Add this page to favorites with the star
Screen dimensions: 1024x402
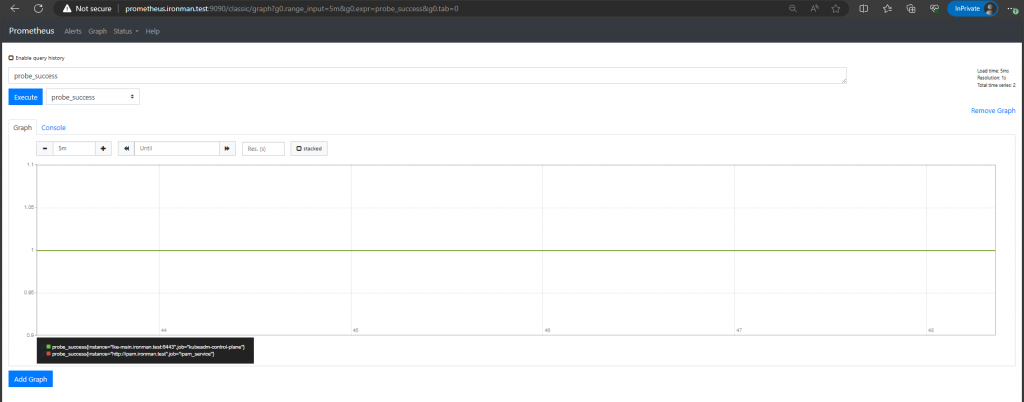click(836, 8)
